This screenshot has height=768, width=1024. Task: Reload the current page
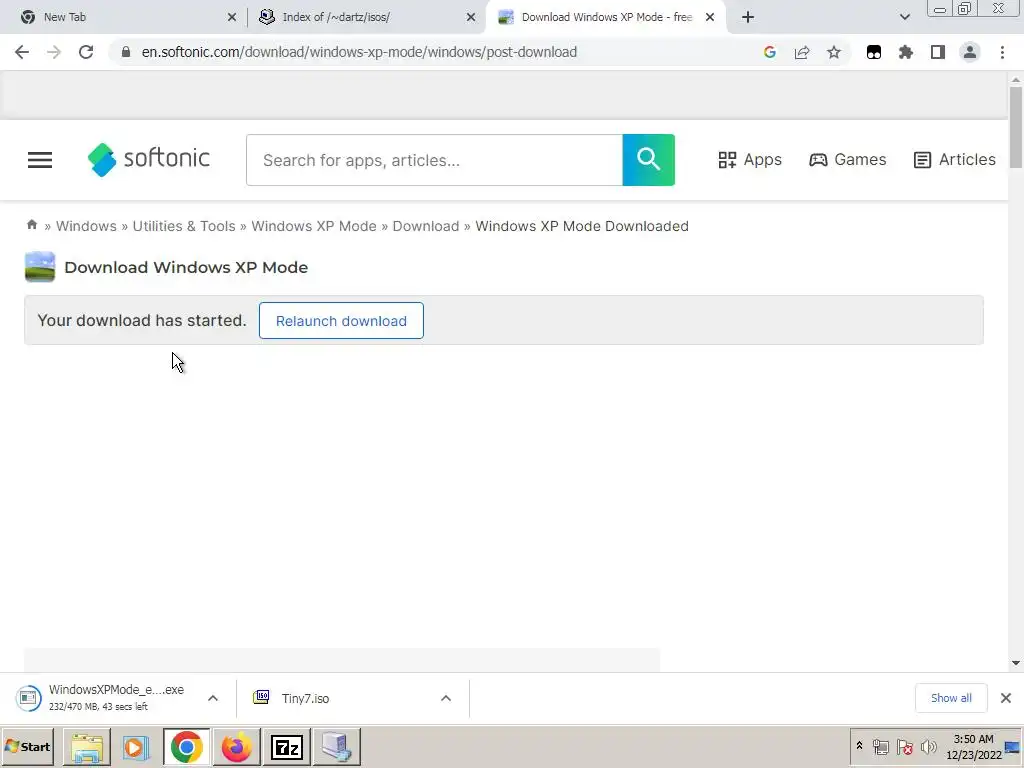pos(86,52)
